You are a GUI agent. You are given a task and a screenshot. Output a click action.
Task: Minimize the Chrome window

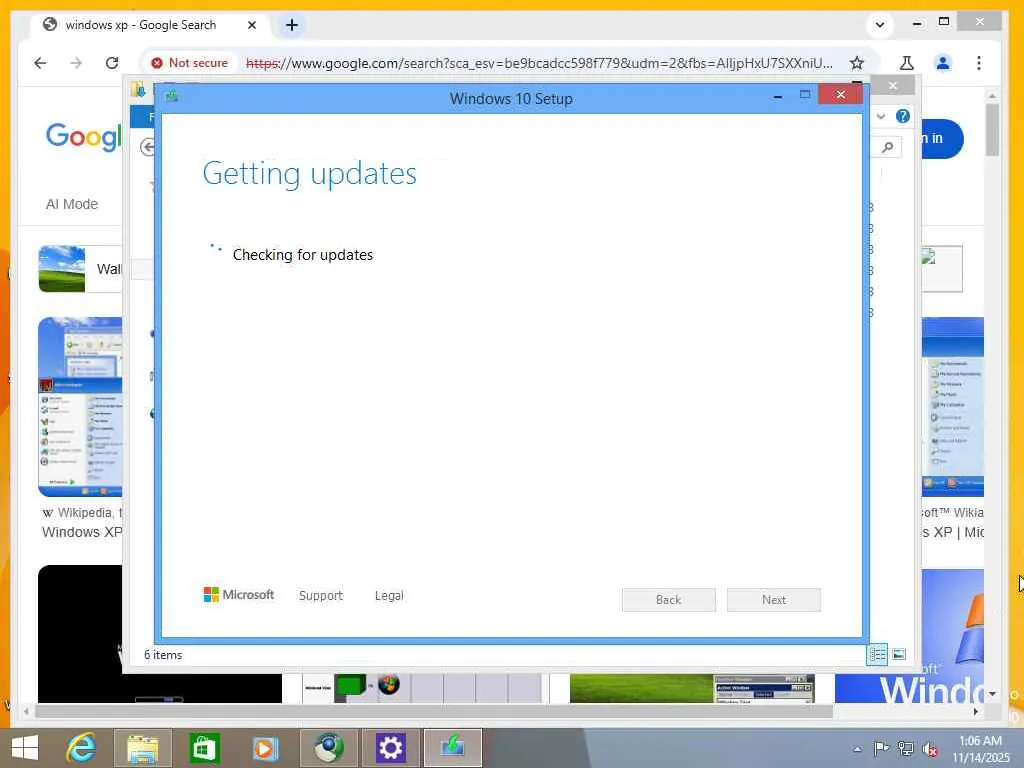pos(917,24)
